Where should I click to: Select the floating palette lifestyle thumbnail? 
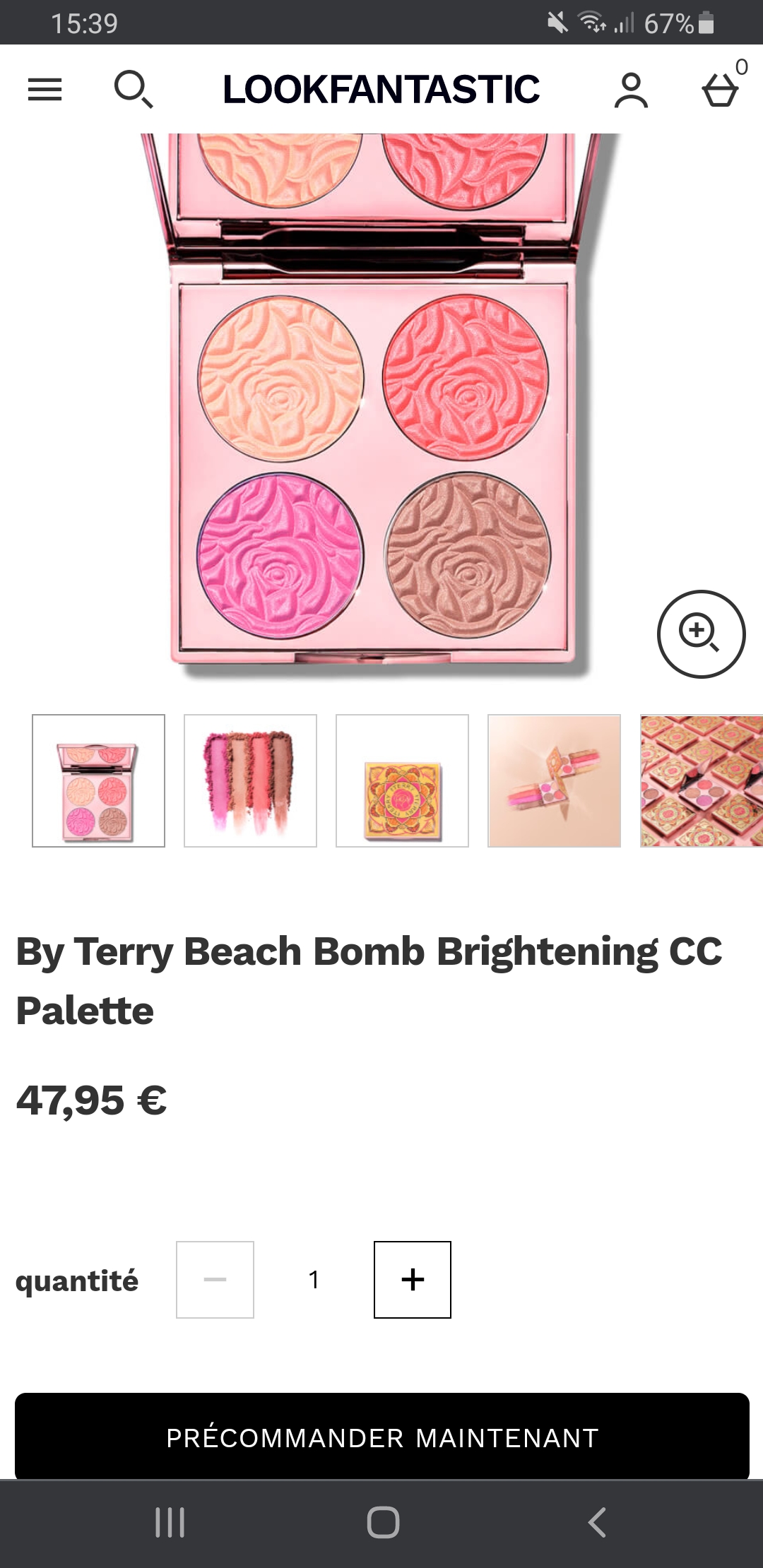coord(554,780)
